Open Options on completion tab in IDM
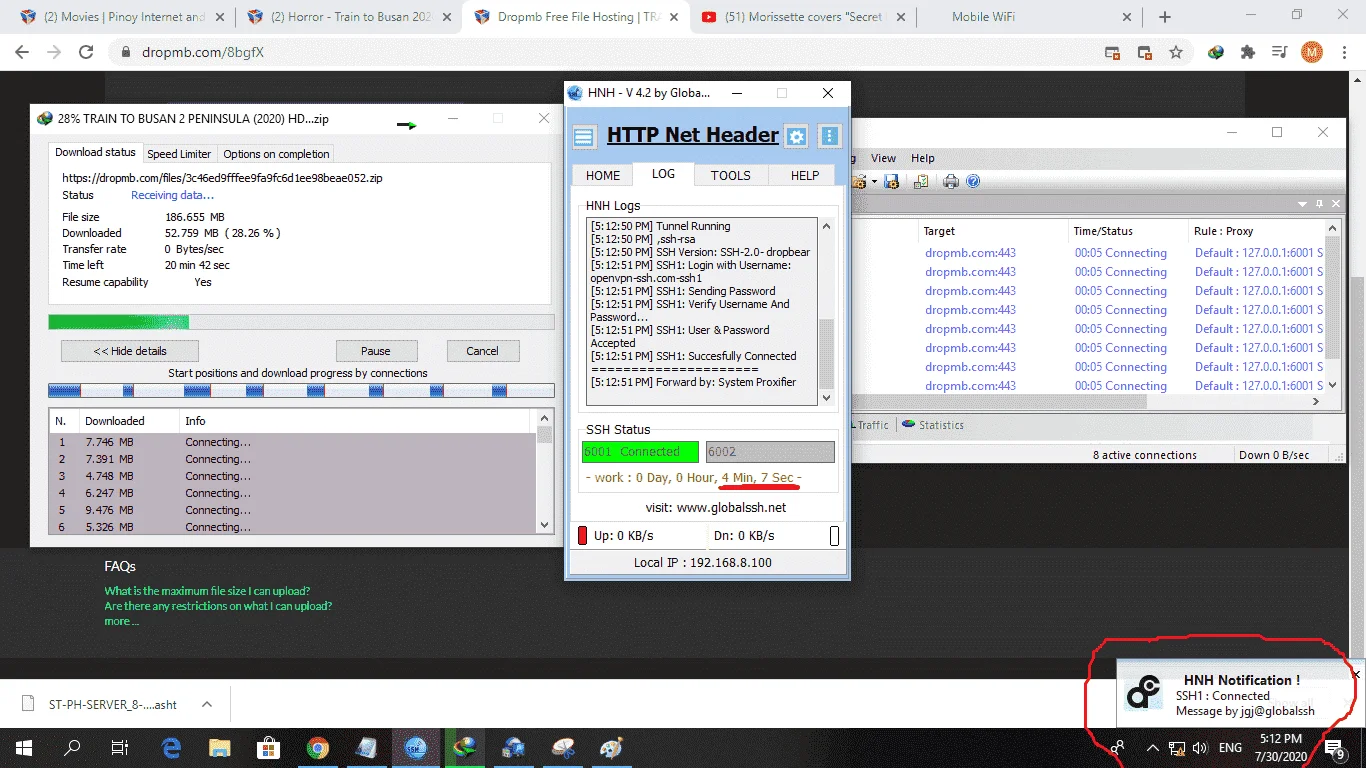The height and width of the screenshot is (768, 1366). [276, 154]
